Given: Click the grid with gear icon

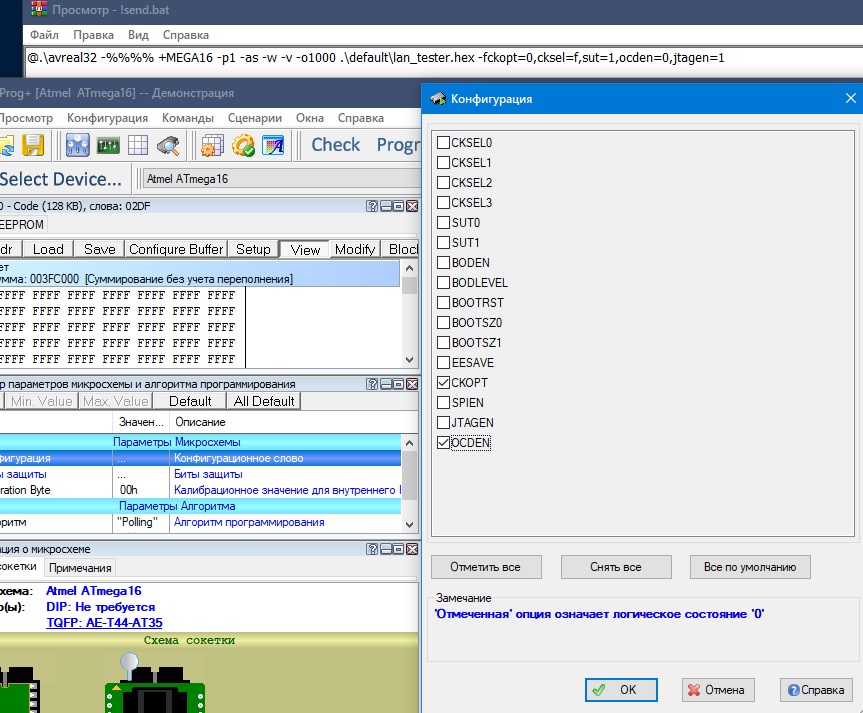Looking at the screenshot, I should pos(212,145).
